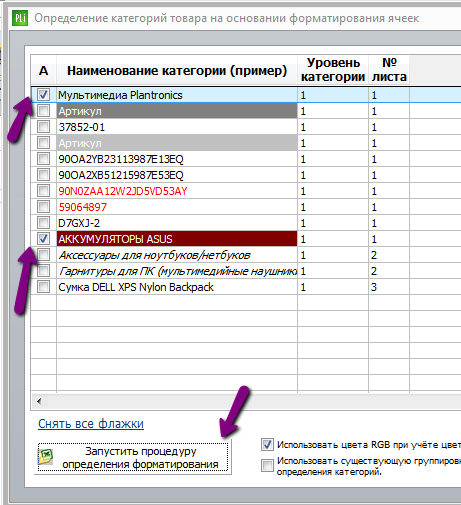This screenshot has width=461, height=505.
Task: Click the Снять все флажки link
Action: coord(91,424)
